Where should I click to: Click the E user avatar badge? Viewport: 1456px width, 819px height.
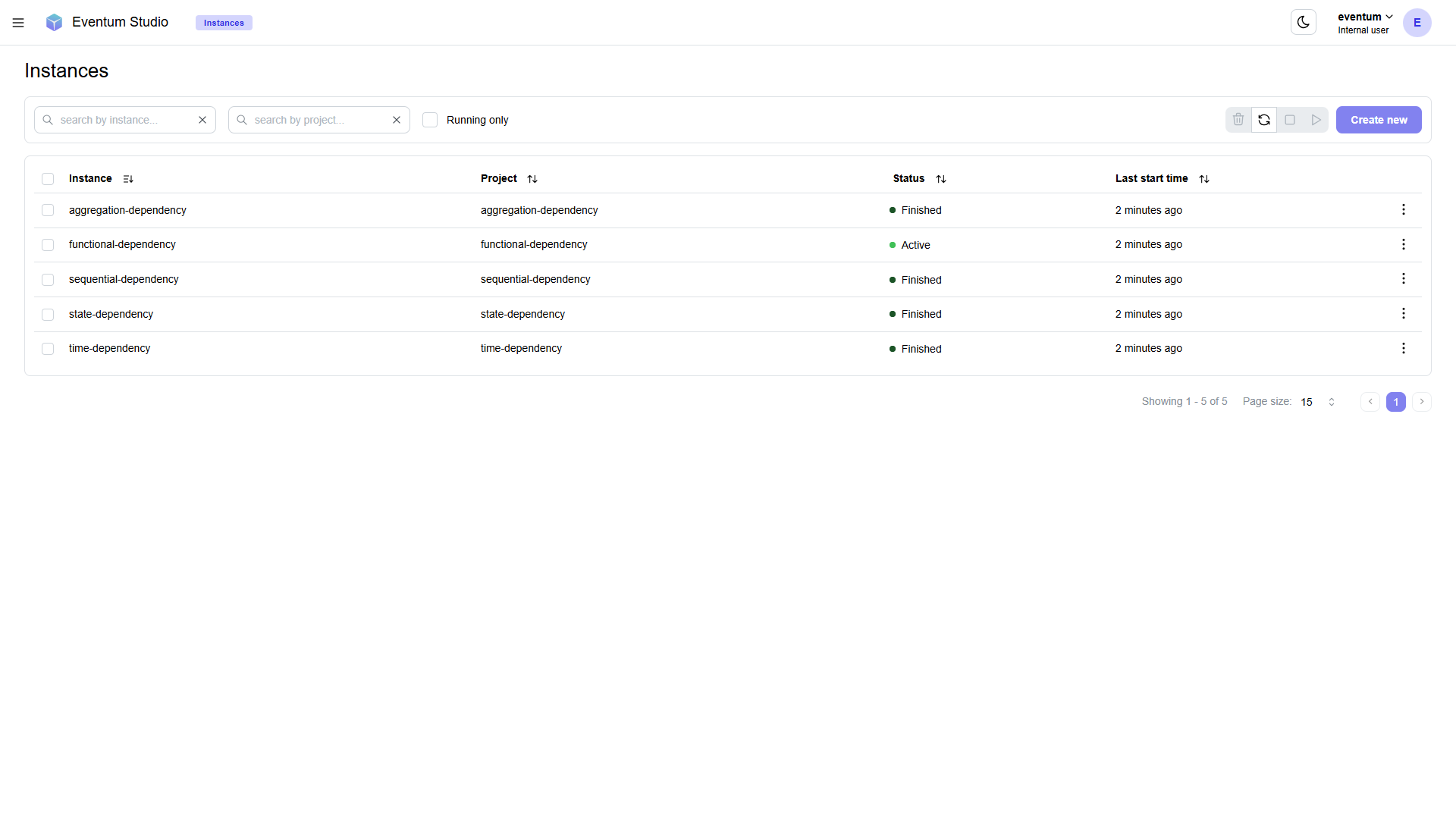click(x=1417, y=23)
